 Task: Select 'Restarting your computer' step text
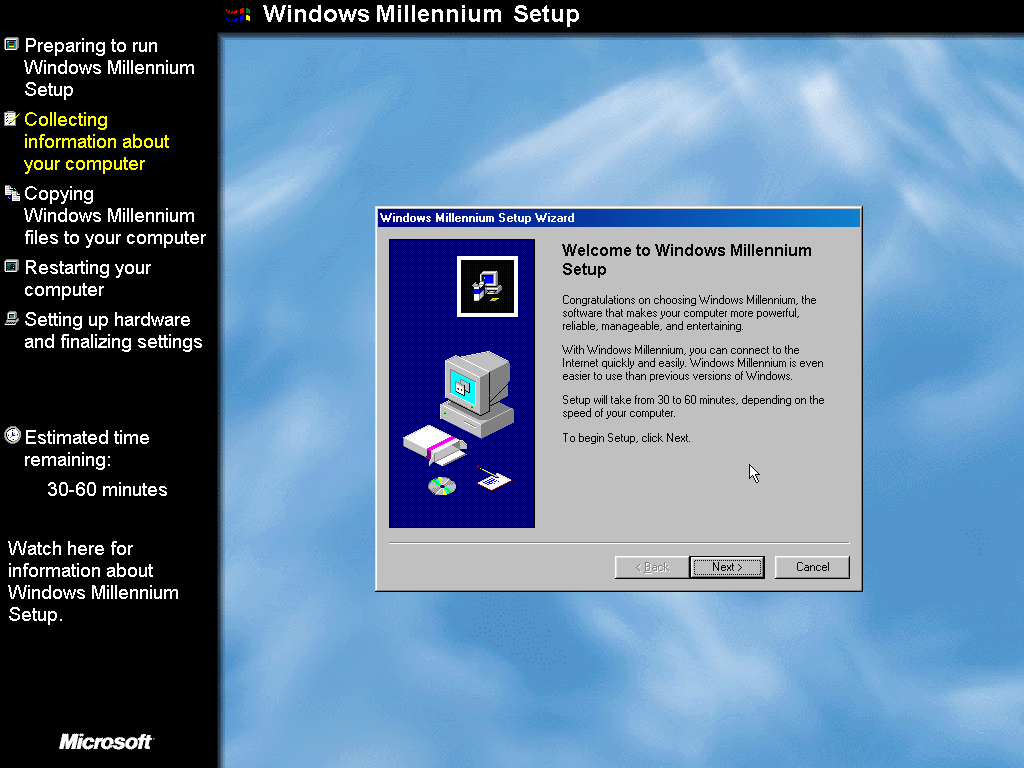[x=88, y=278]
